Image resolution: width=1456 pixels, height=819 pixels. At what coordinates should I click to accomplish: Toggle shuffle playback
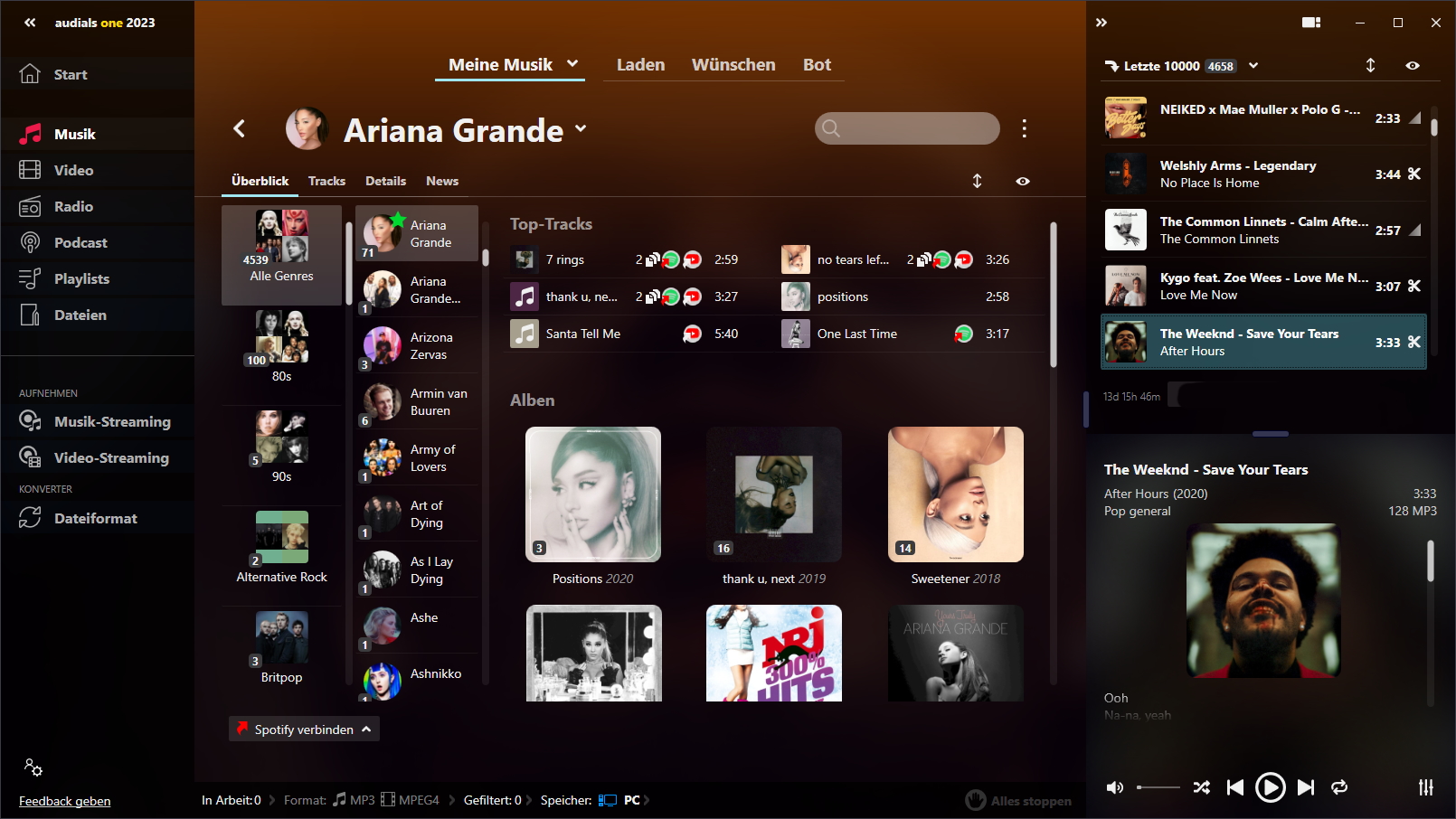1201,787
